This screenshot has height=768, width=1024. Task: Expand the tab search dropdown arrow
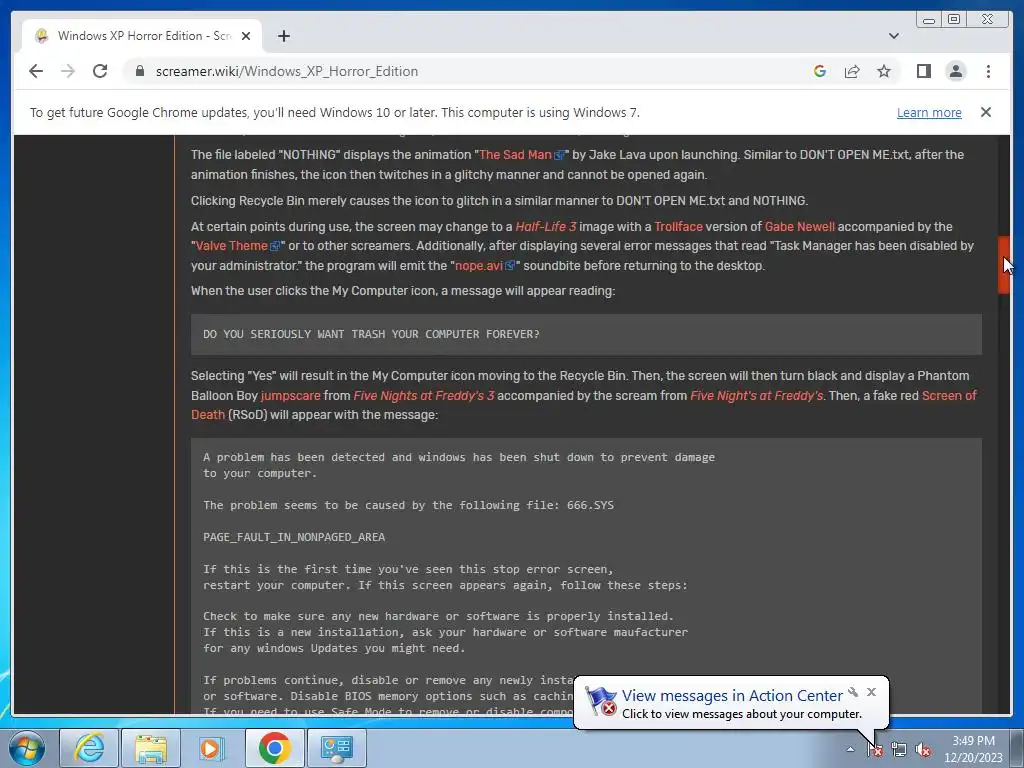(893, 36)
